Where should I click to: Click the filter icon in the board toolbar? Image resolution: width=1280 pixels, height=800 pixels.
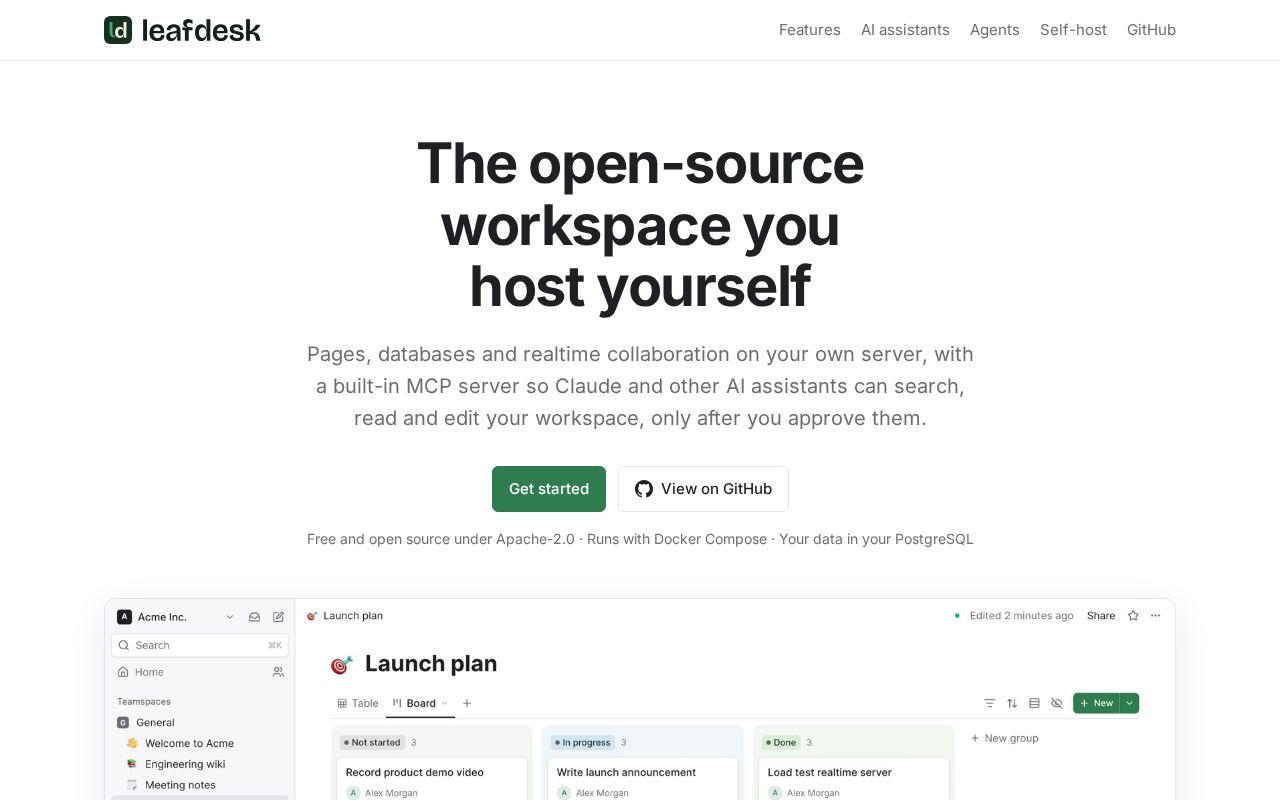click(x=990, y=703)
